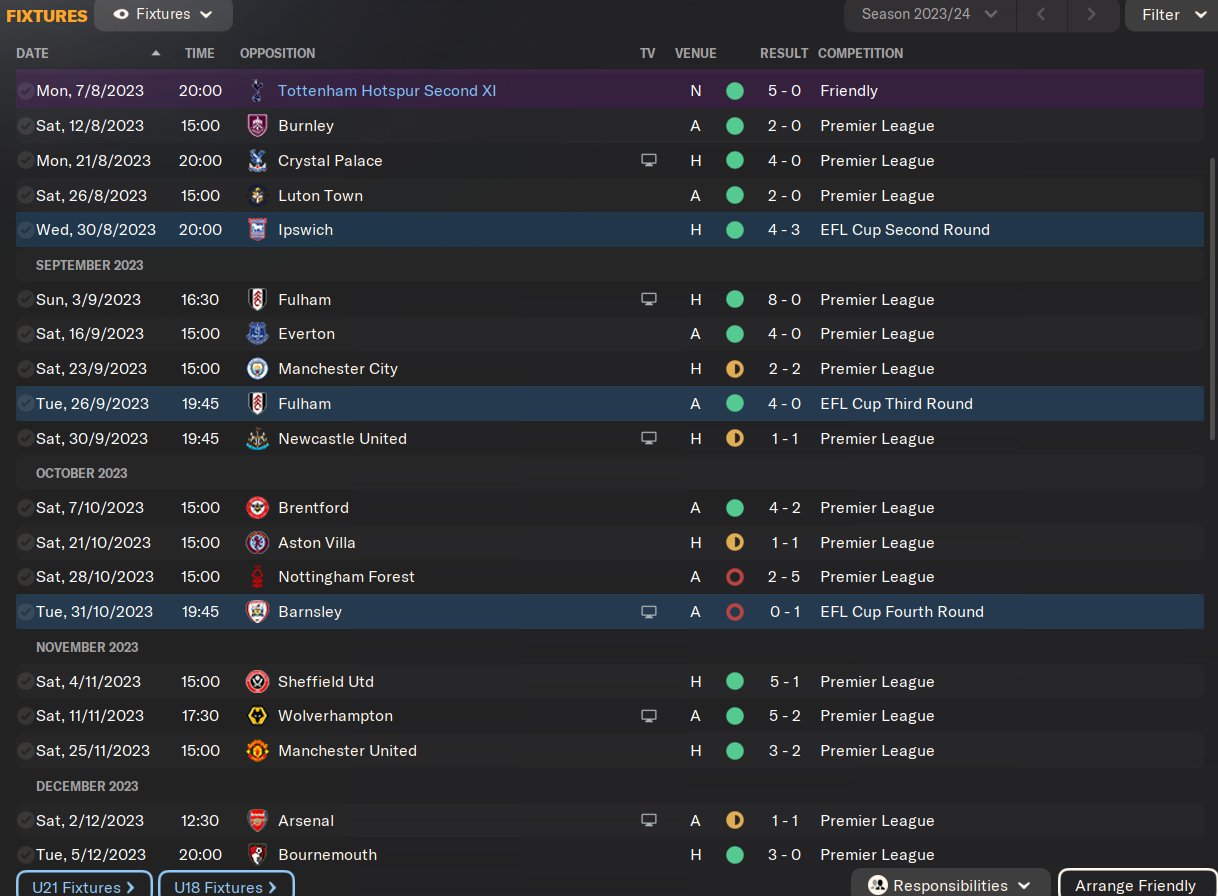The height and width of the screenshot is (896, 1218).
Task: Click the red loss indicator for Nottingham Forest
Action: (735, 577)
